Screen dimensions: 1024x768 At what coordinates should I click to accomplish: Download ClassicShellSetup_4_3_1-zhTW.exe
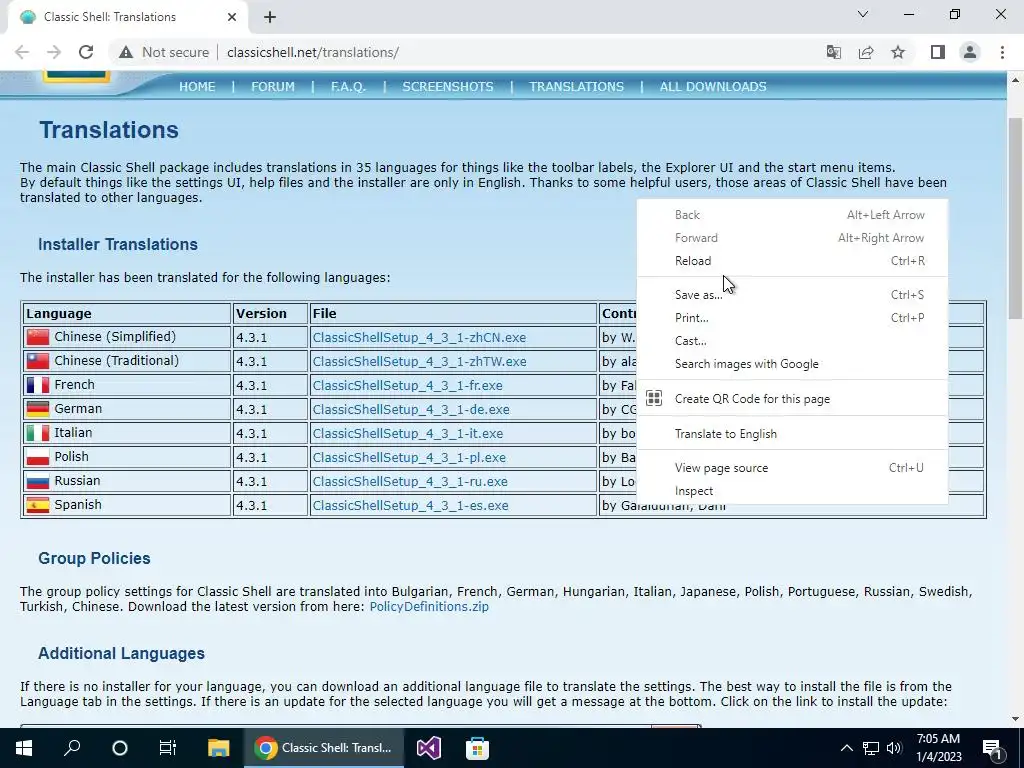pyautogui.click(x=419, y=362)
